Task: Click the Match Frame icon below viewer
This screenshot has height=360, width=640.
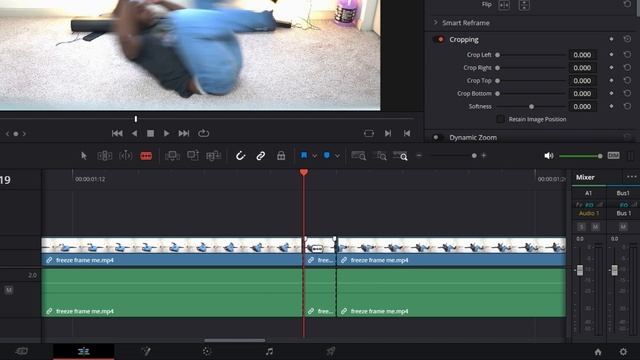Action: [x=369, y=133]
